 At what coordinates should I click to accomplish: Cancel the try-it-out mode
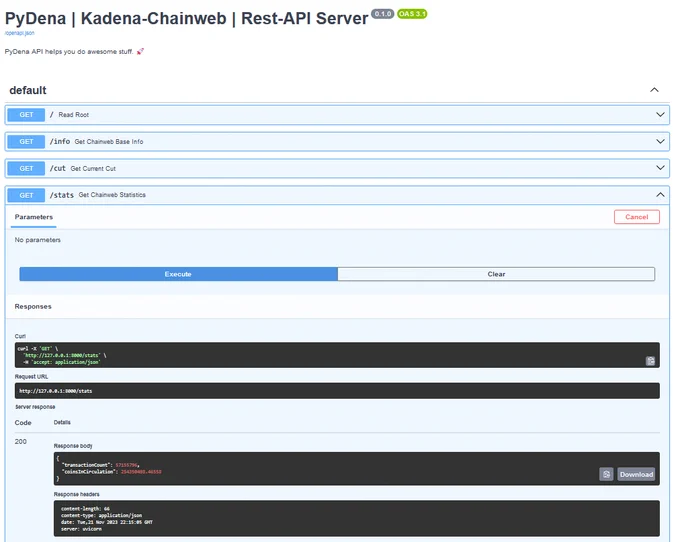(637, 217)
